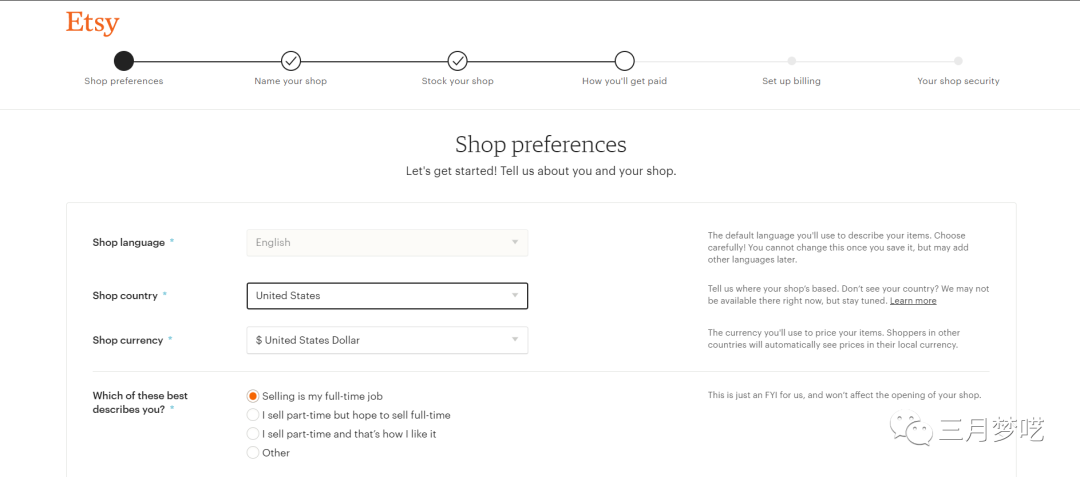Go to 'Stock your shop' step label
This screenshot has width=1080, height=477.
[458, 81]
